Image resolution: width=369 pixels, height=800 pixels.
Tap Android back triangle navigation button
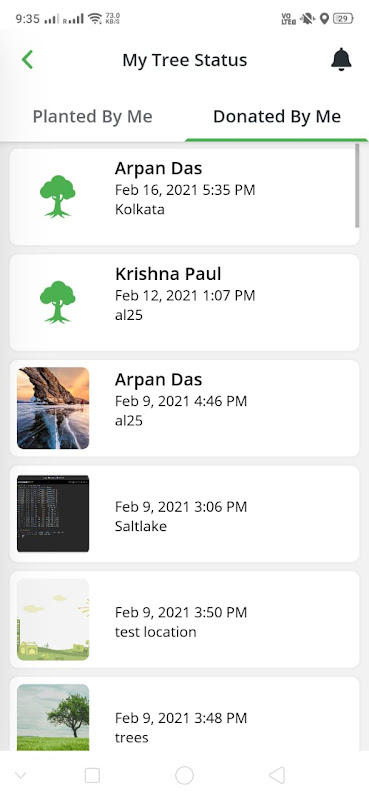tap(277, 775)
